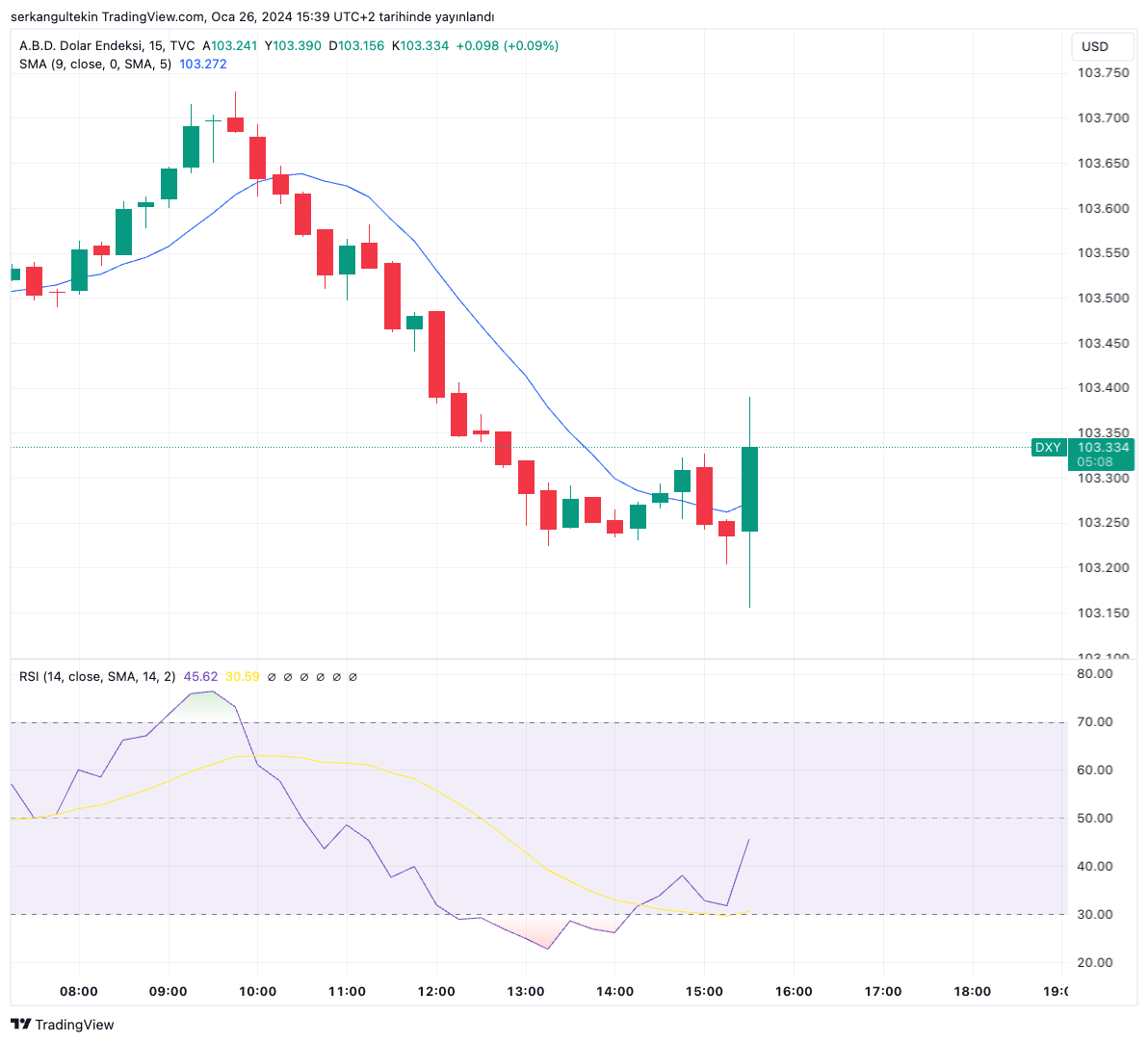Click the 15:00 time axis label
The image size is (1148, 1043).
pos(704,991)
